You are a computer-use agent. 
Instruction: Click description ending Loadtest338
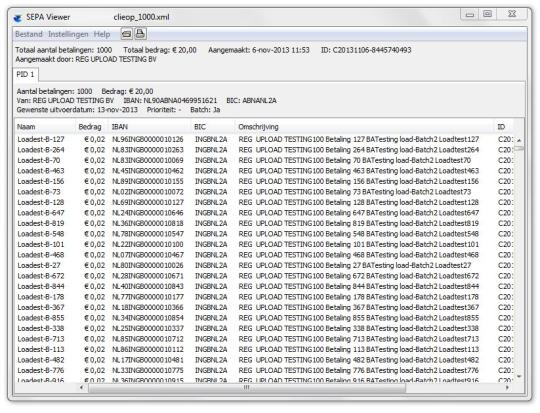359,328
